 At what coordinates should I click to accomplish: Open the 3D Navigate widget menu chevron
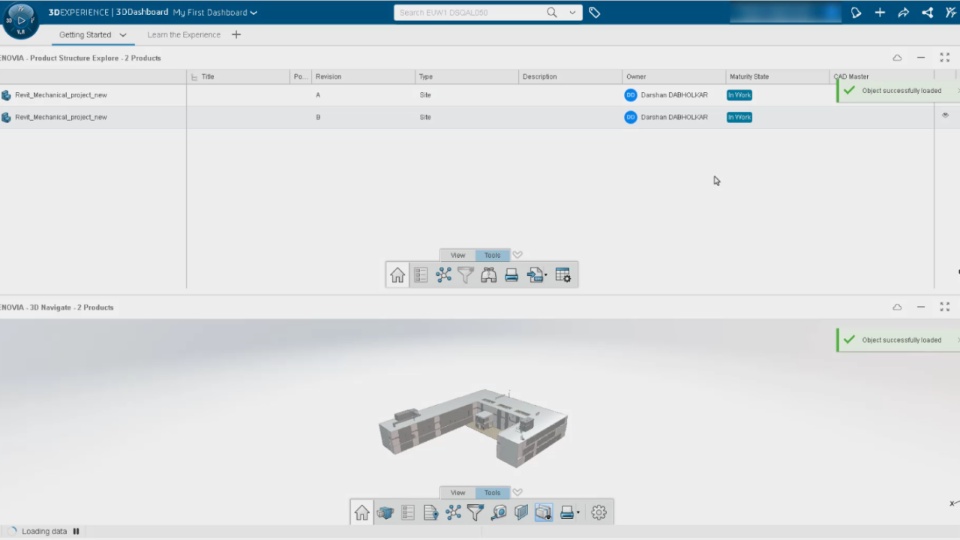tap(897, 307)
